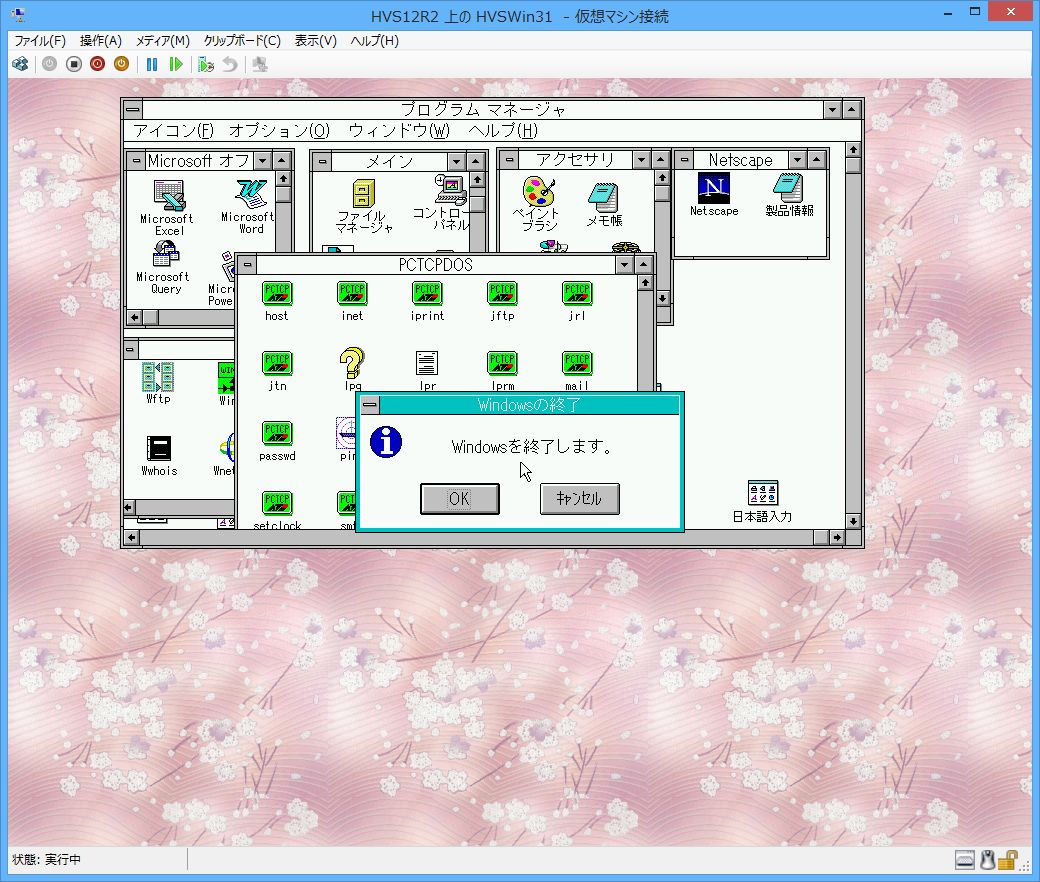The image size is (1040, 882).
Task: Click Program Manager's horizontal scrollbar right arrow
Action: (837, 537)
